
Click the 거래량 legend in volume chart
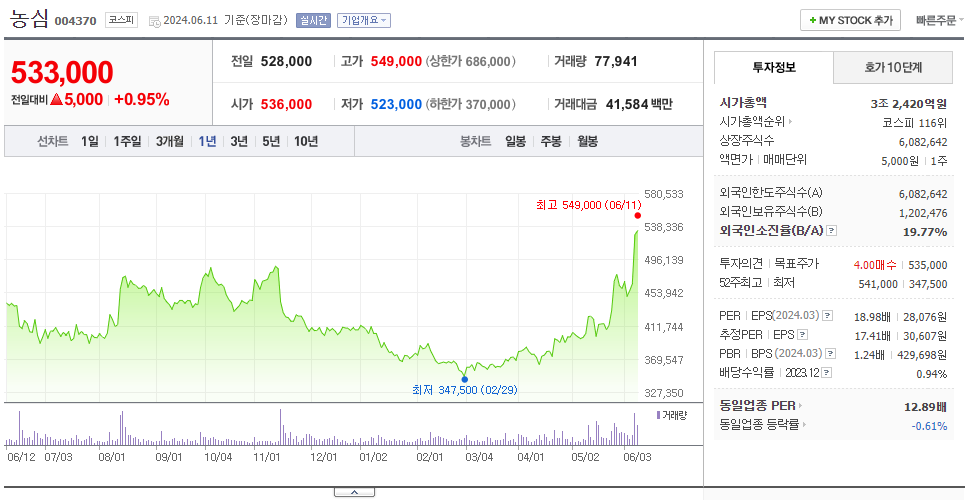(x=671, y=415)
